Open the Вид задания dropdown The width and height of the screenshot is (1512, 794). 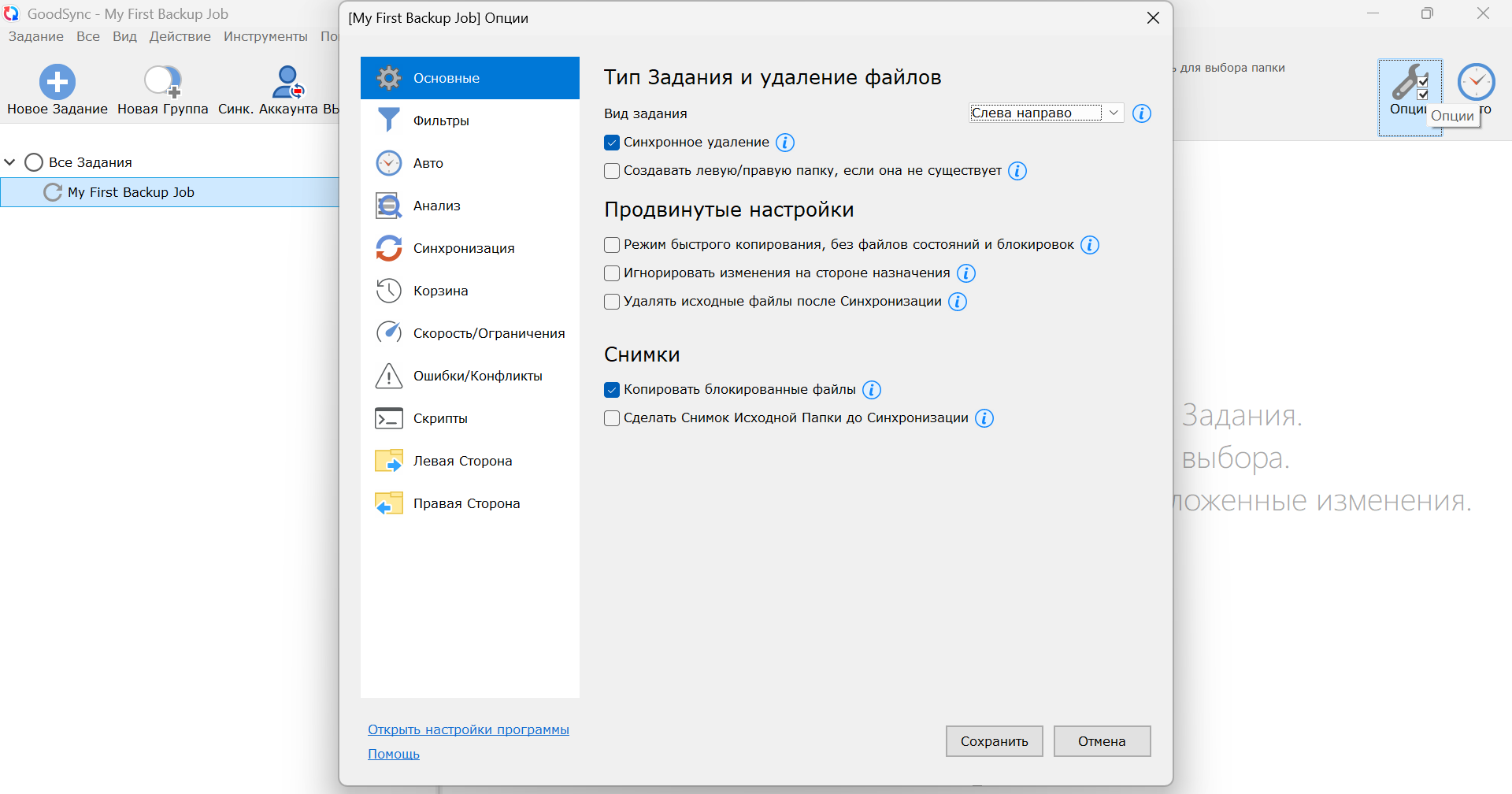1046,113
